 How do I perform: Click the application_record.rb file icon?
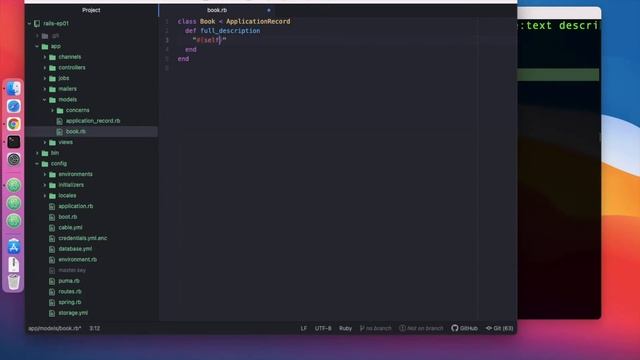[x=60, y=121]
